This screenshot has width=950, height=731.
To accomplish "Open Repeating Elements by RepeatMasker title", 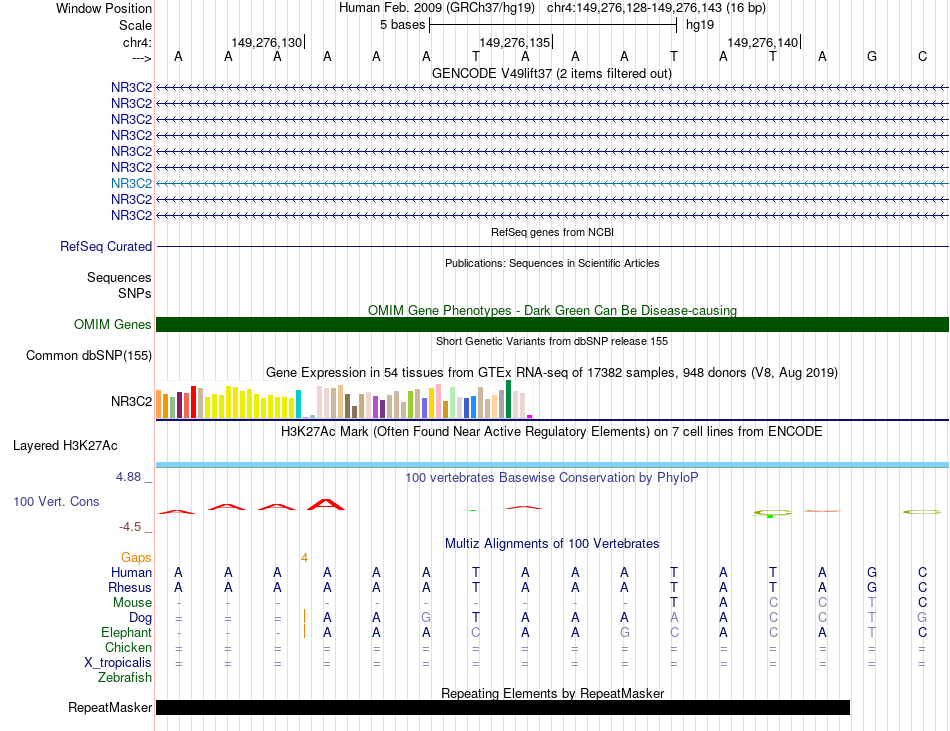I will (x=552, y=693).
